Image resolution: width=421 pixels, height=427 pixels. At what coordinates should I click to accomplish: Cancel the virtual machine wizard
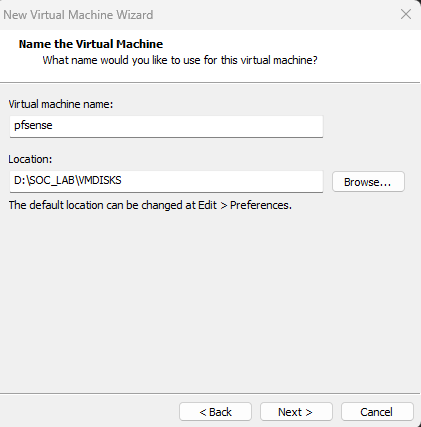pyautogui.click(x=377, y=412)
